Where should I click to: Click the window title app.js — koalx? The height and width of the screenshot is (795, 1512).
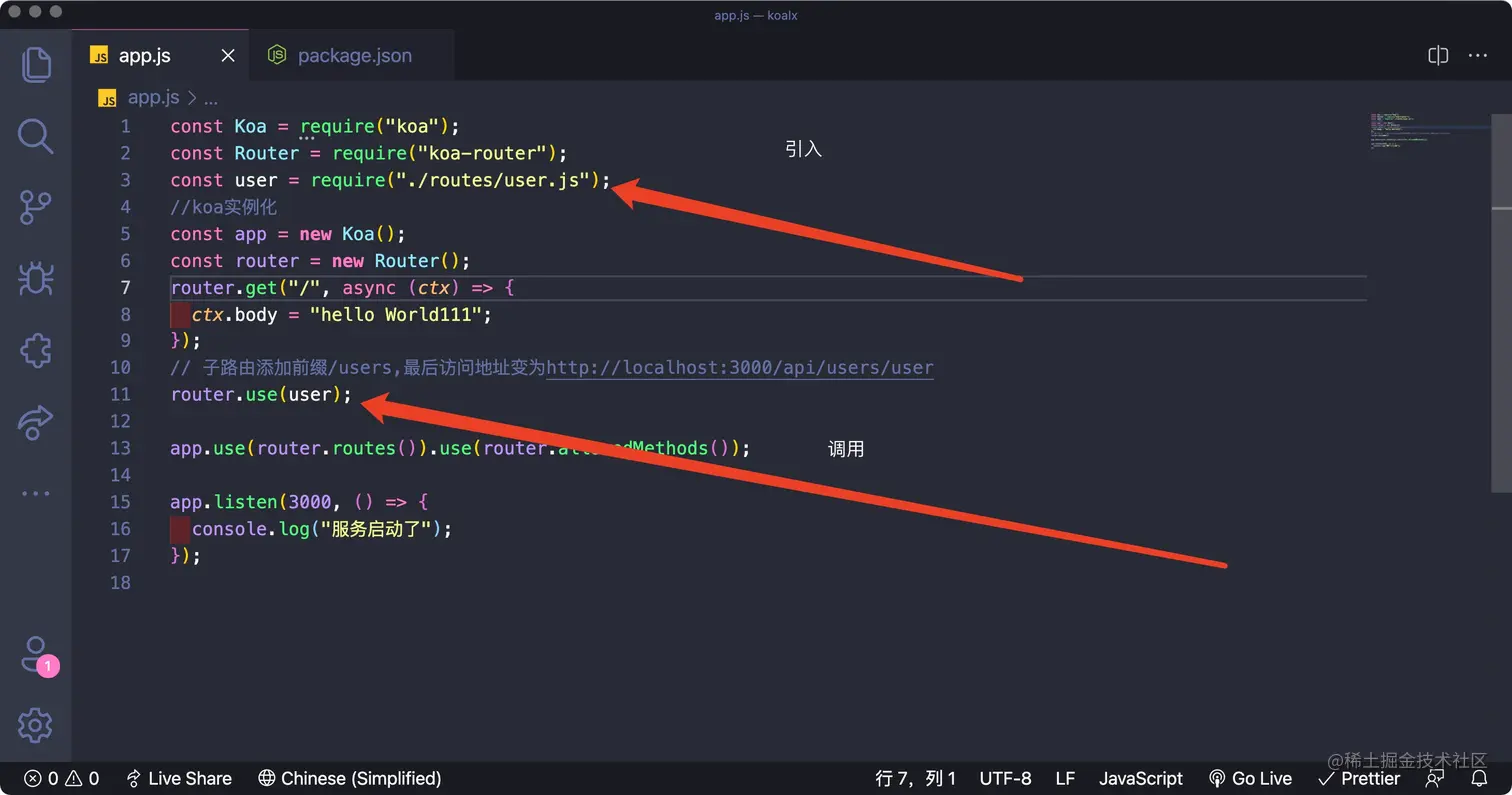pyautogui.click(x=756, y=15)
